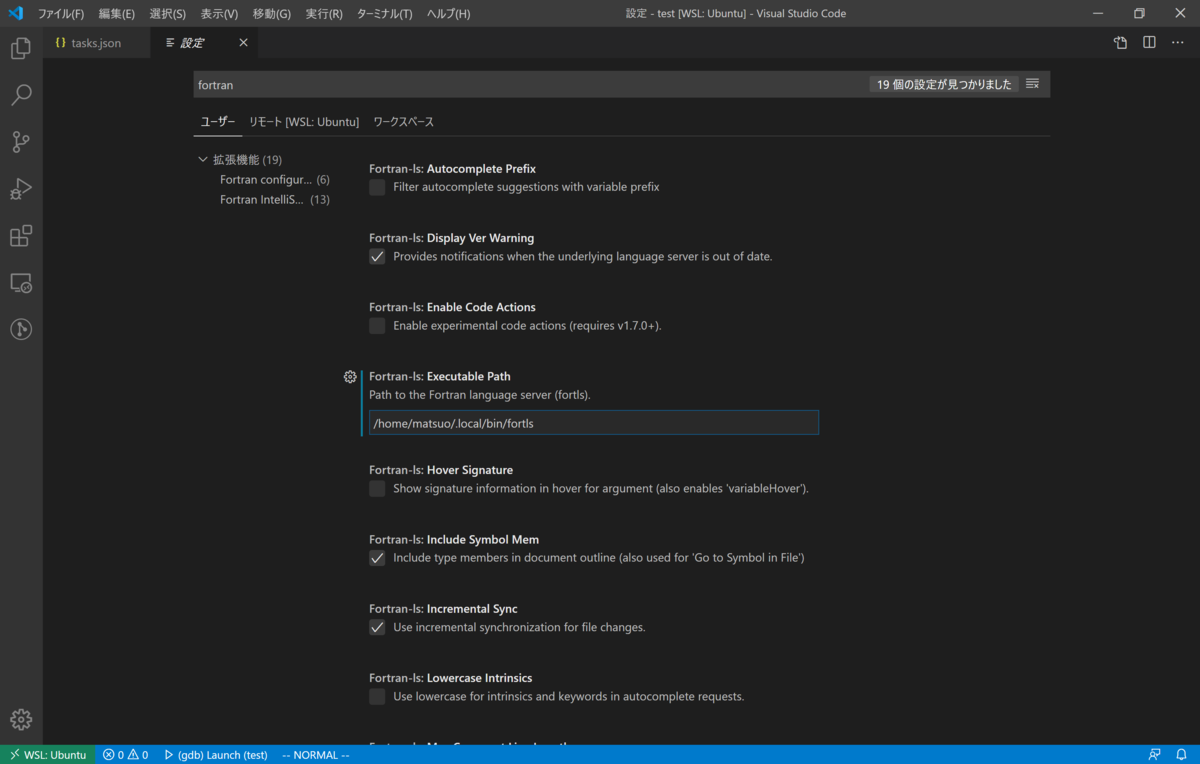Click the 19 個の設定が見つかりました result count
The width and height of the screenshot is (1200, 764).
(x=944, y=85)
